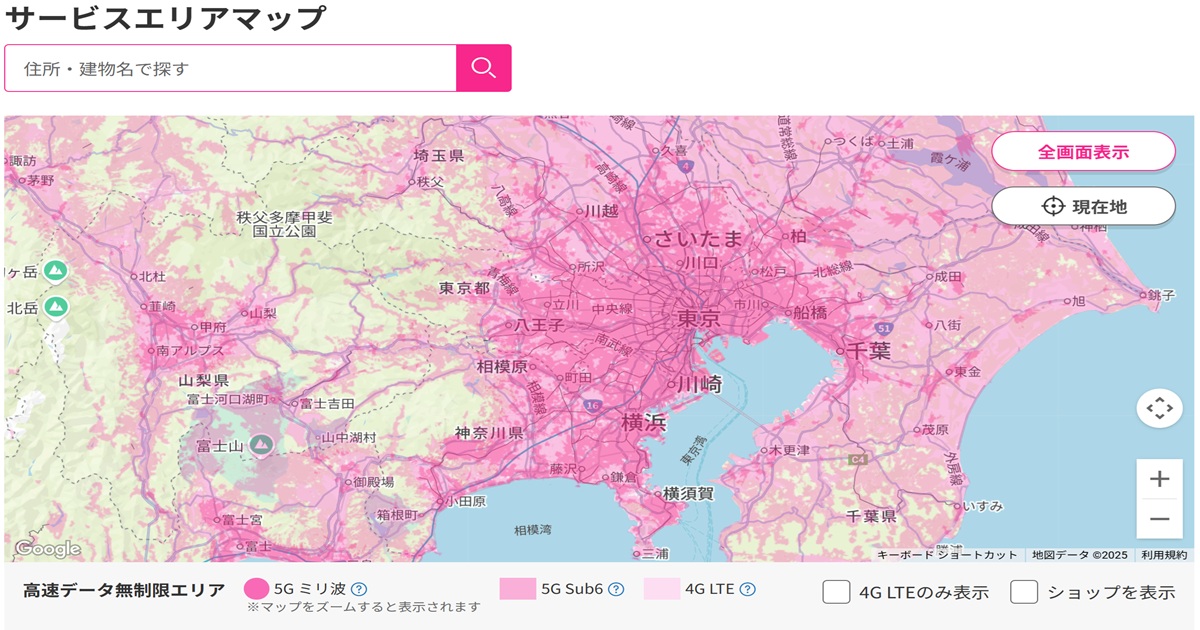1200x630 pixels.
Task: Click the 4G LTE legend color swatch
Action: (662, 589)
